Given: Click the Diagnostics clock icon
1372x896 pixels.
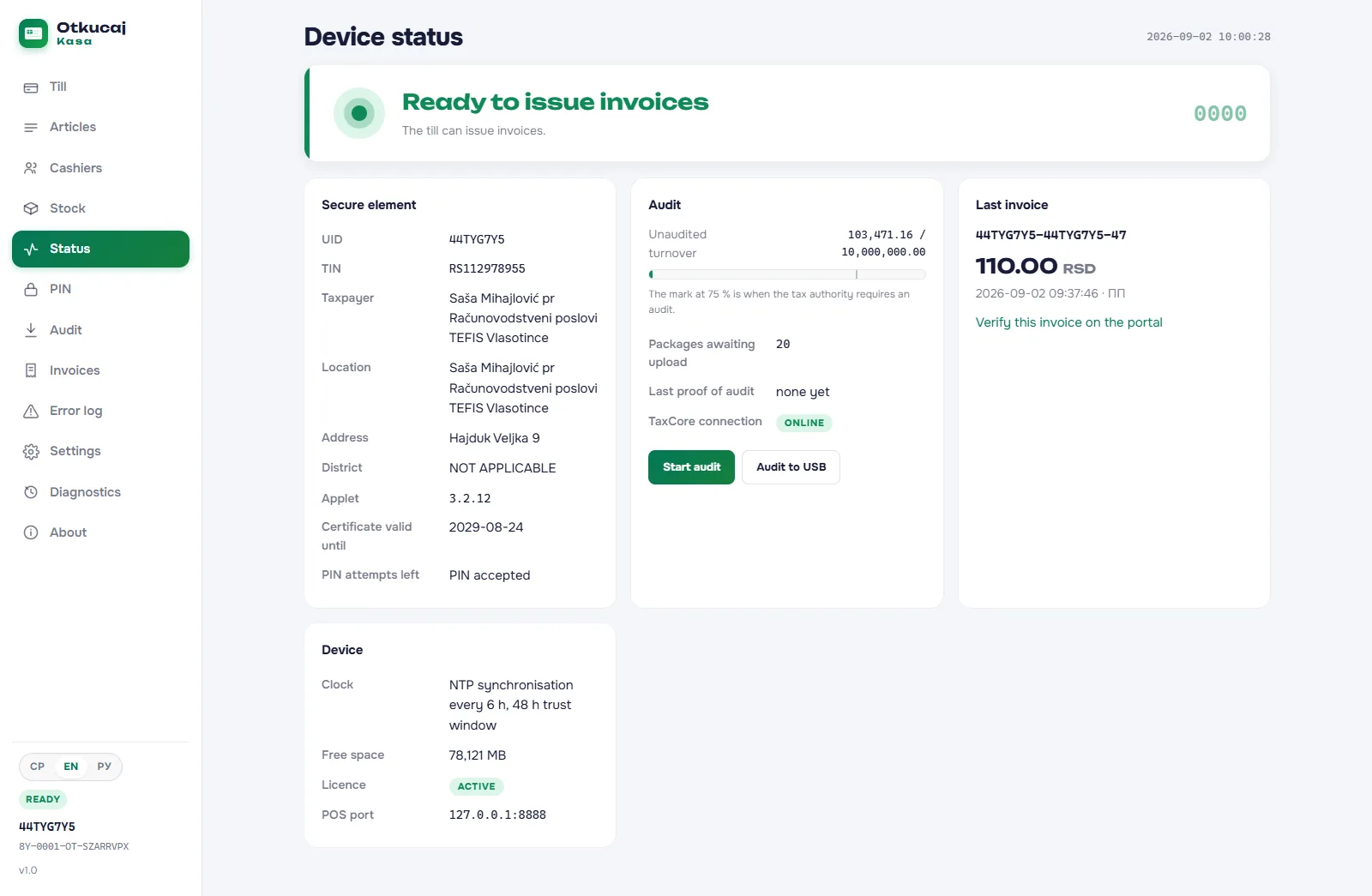Looking at the screenshot, I should click(31, 492).
